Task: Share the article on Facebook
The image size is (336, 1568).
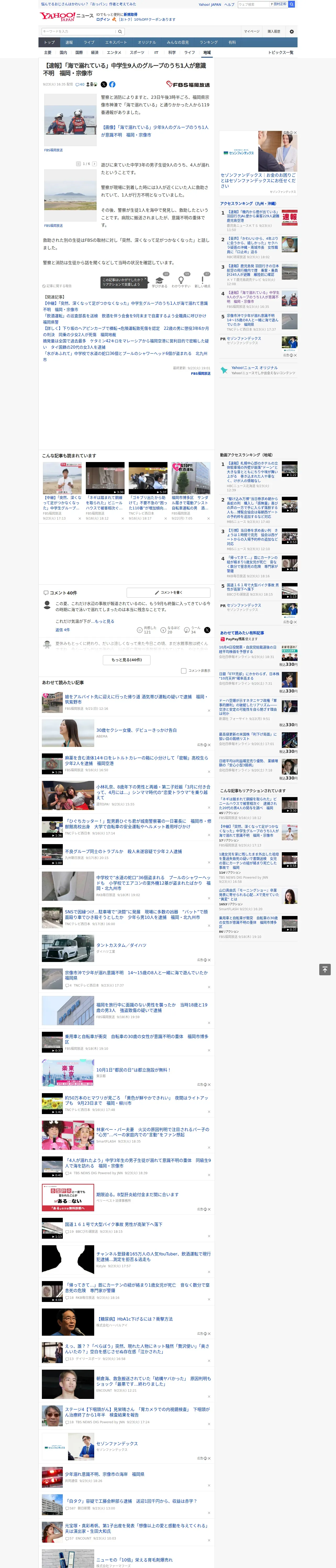Action: (112, 85)
